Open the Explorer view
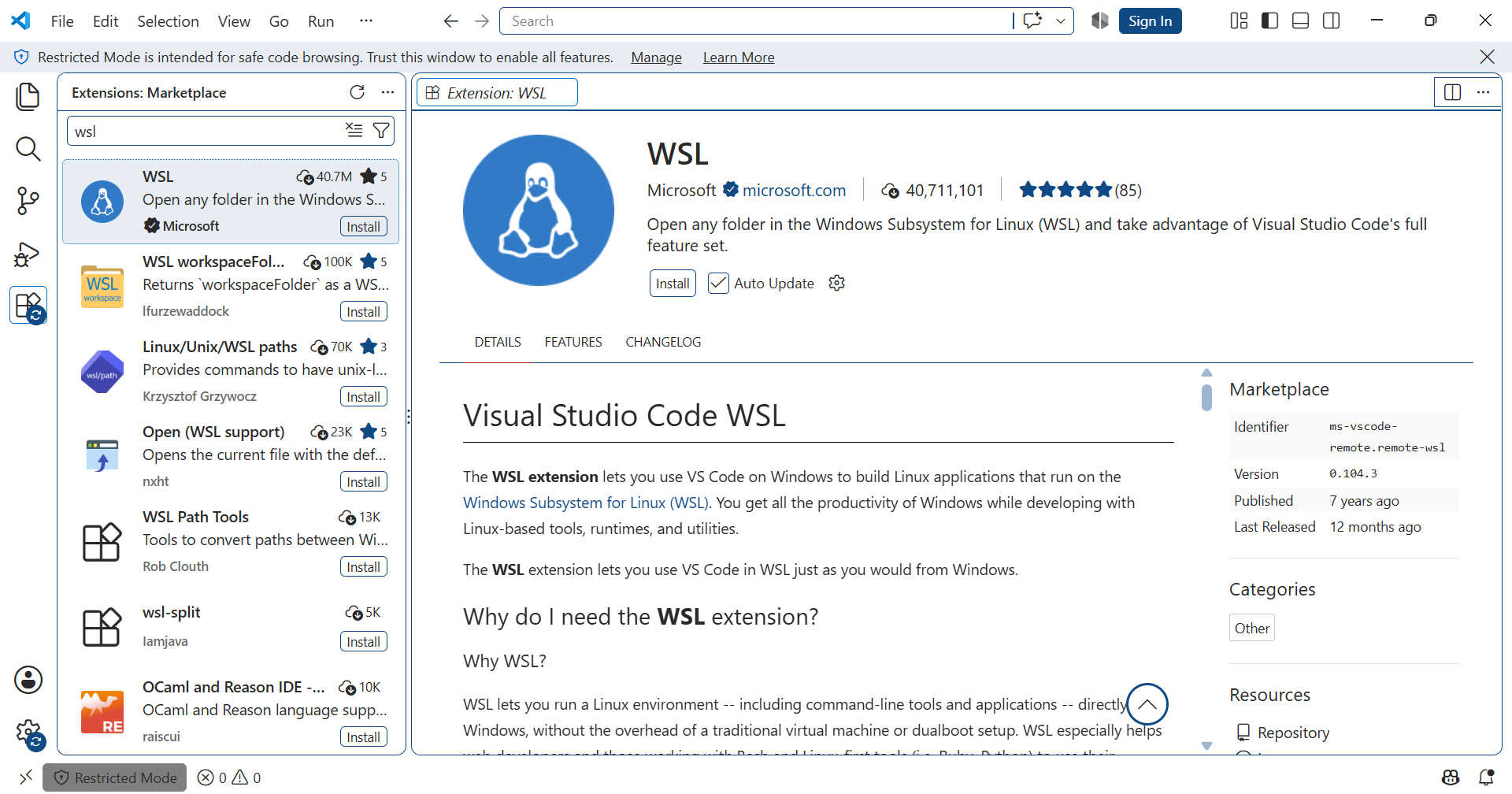1512x794 pixels. pos(28,96)
